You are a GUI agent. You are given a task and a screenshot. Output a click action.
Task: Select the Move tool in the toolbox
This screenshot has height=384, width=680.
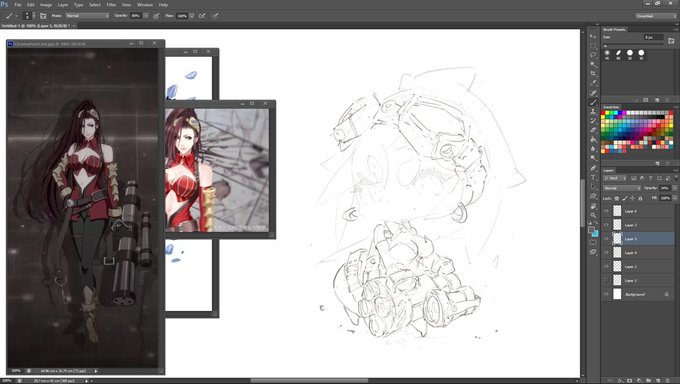click(x=593, y=36)
